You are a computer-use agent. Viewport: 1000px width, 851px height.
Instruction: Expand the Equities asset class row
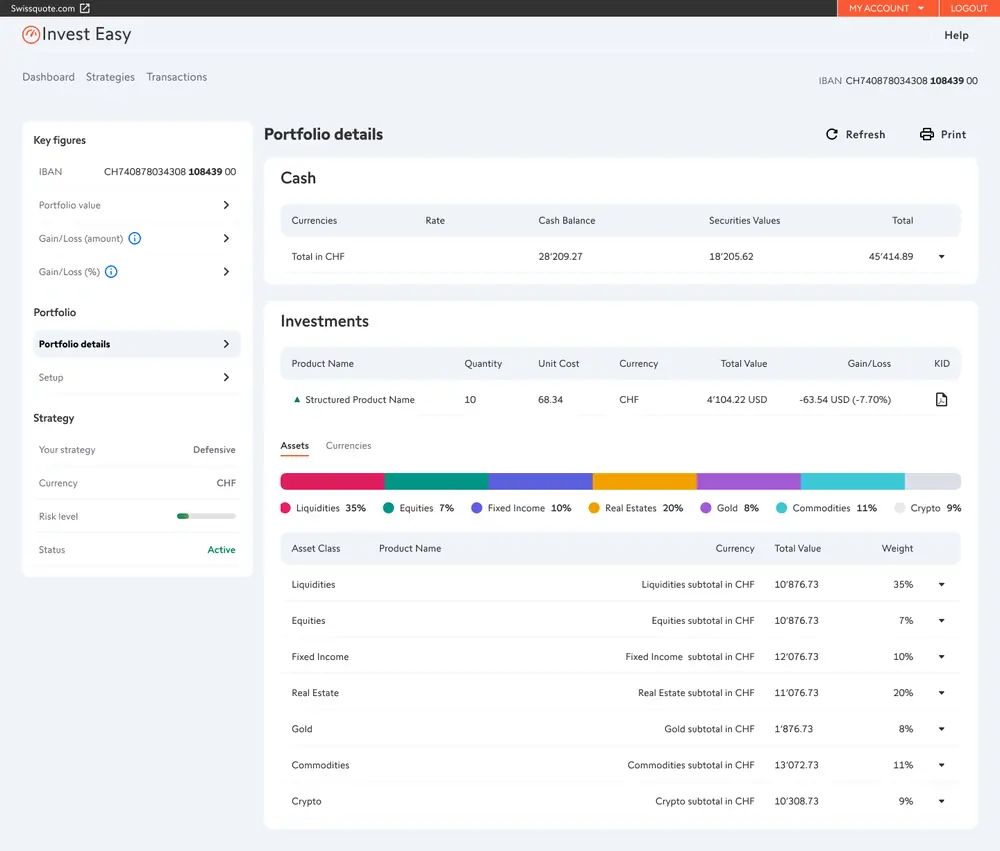point(941,621)
